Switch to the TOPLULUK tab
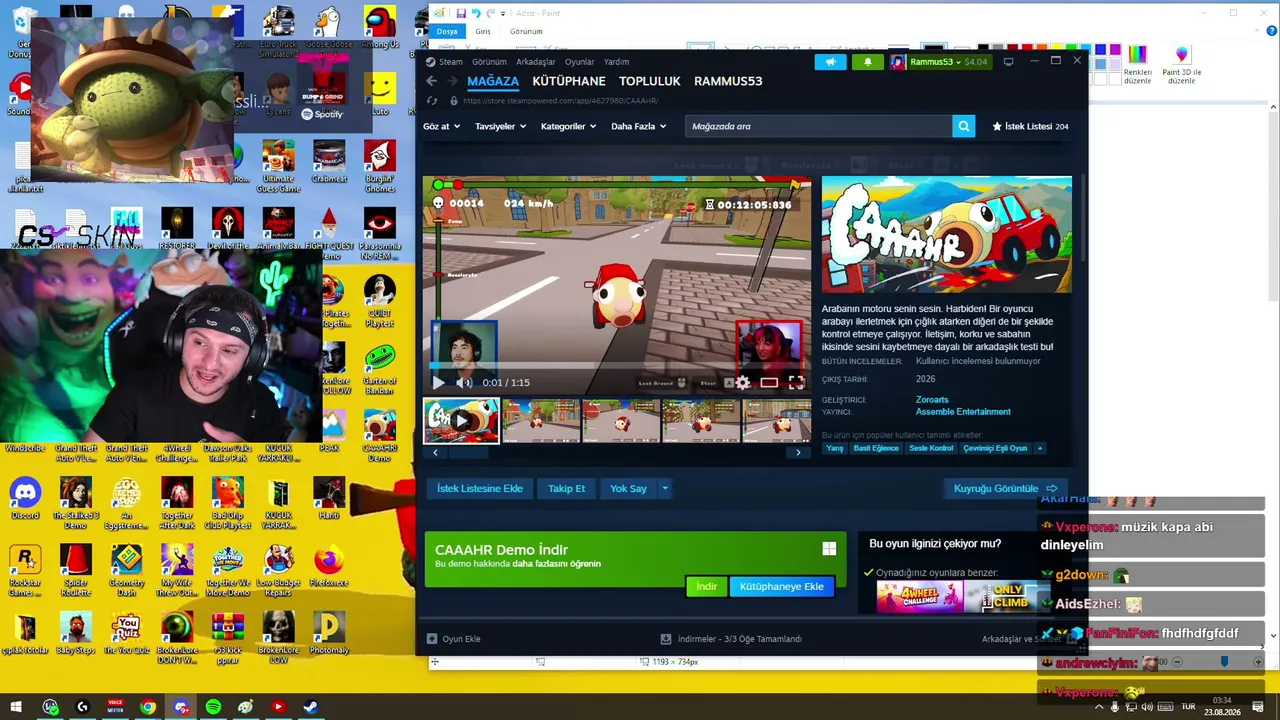This screenshot has height=720, width=1280. coord(650,81)
